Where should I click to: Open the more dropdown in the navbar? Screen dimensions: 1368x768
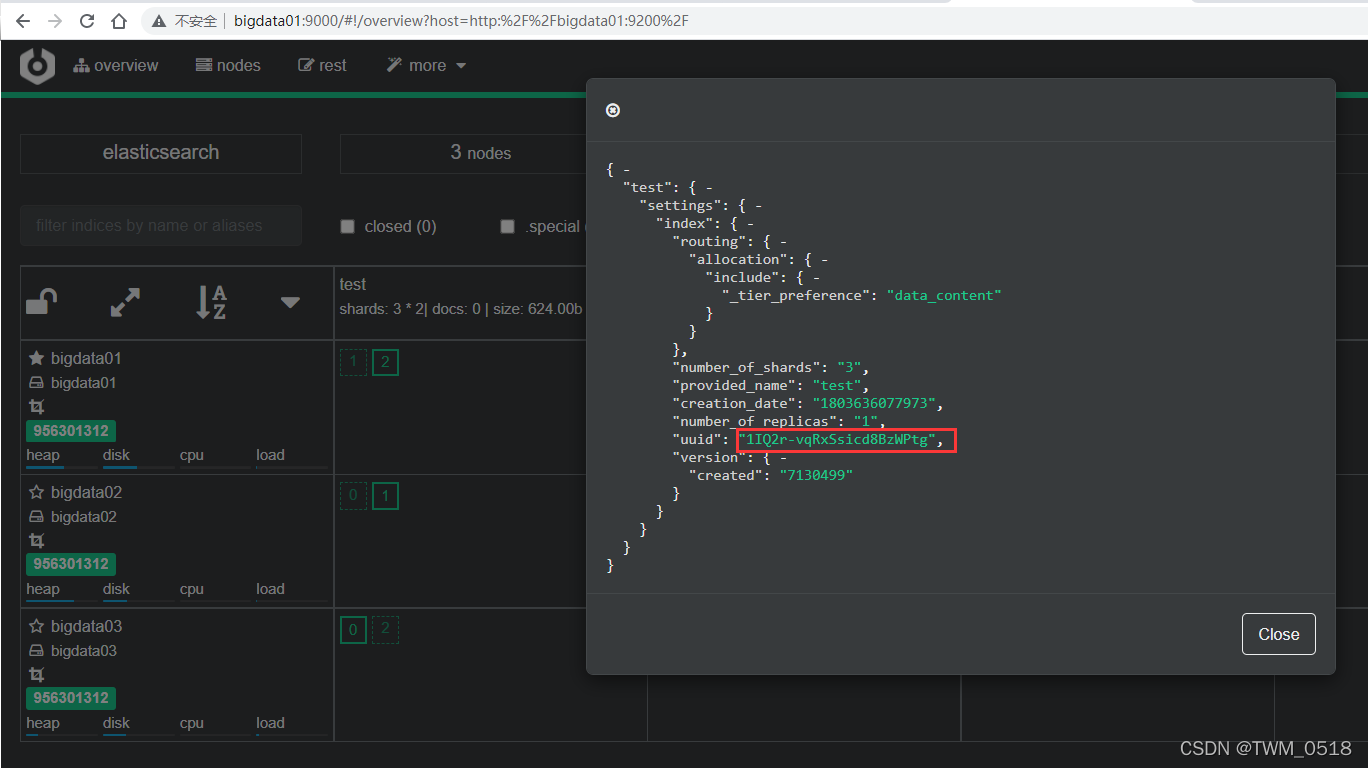[427, 66]
